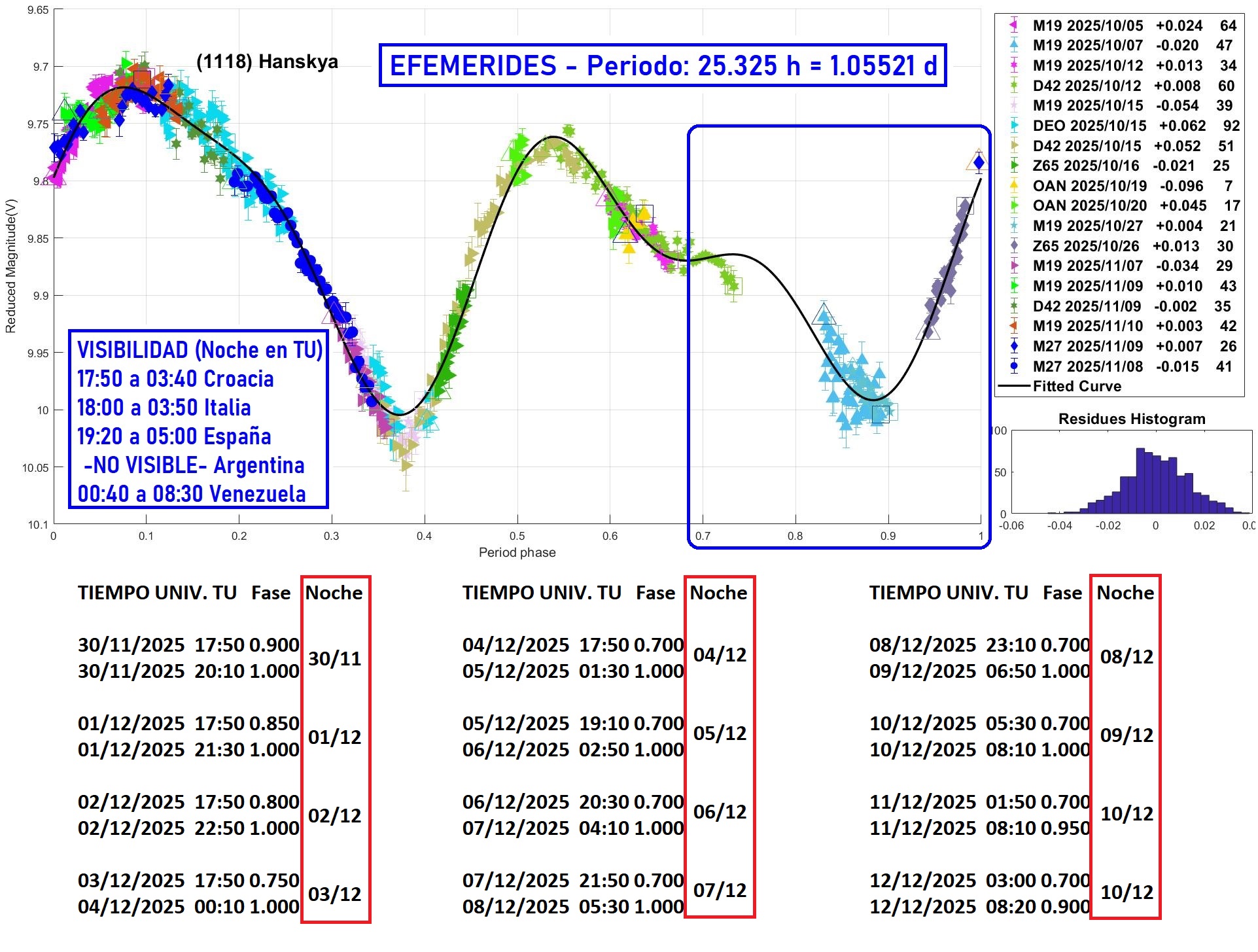This screenshot has height=952, width=1258.
Task: Click the 19:20 a 05:00 España line
Action: point(174,436)
